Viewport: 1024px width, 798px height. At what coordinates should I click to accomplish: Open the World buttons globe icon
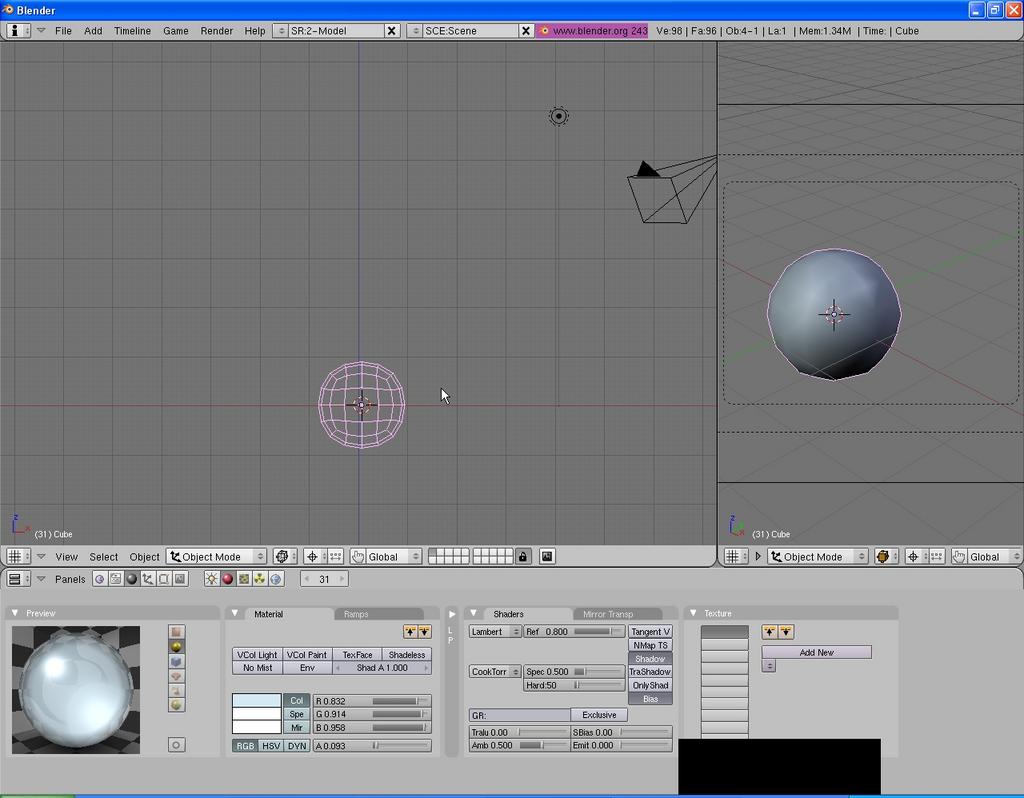pyautogui.click(x=276, y=579)
